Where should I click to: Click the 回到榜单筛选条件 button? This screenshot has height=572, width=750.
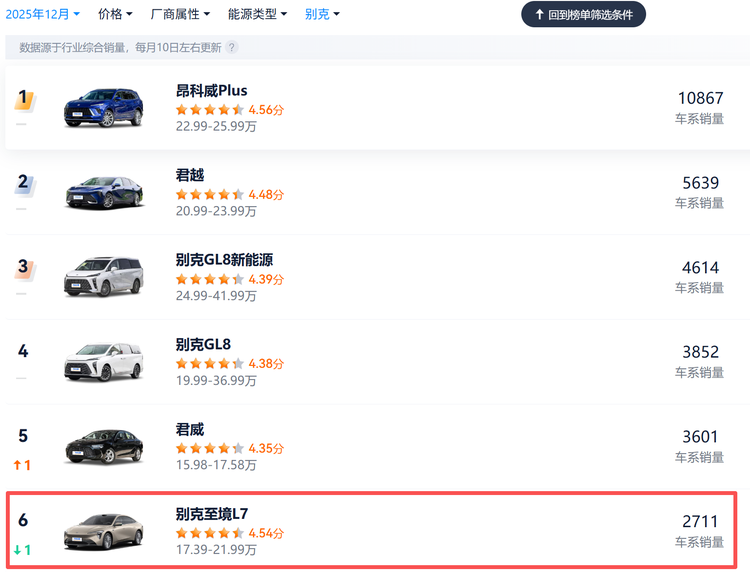pos(584,14)
